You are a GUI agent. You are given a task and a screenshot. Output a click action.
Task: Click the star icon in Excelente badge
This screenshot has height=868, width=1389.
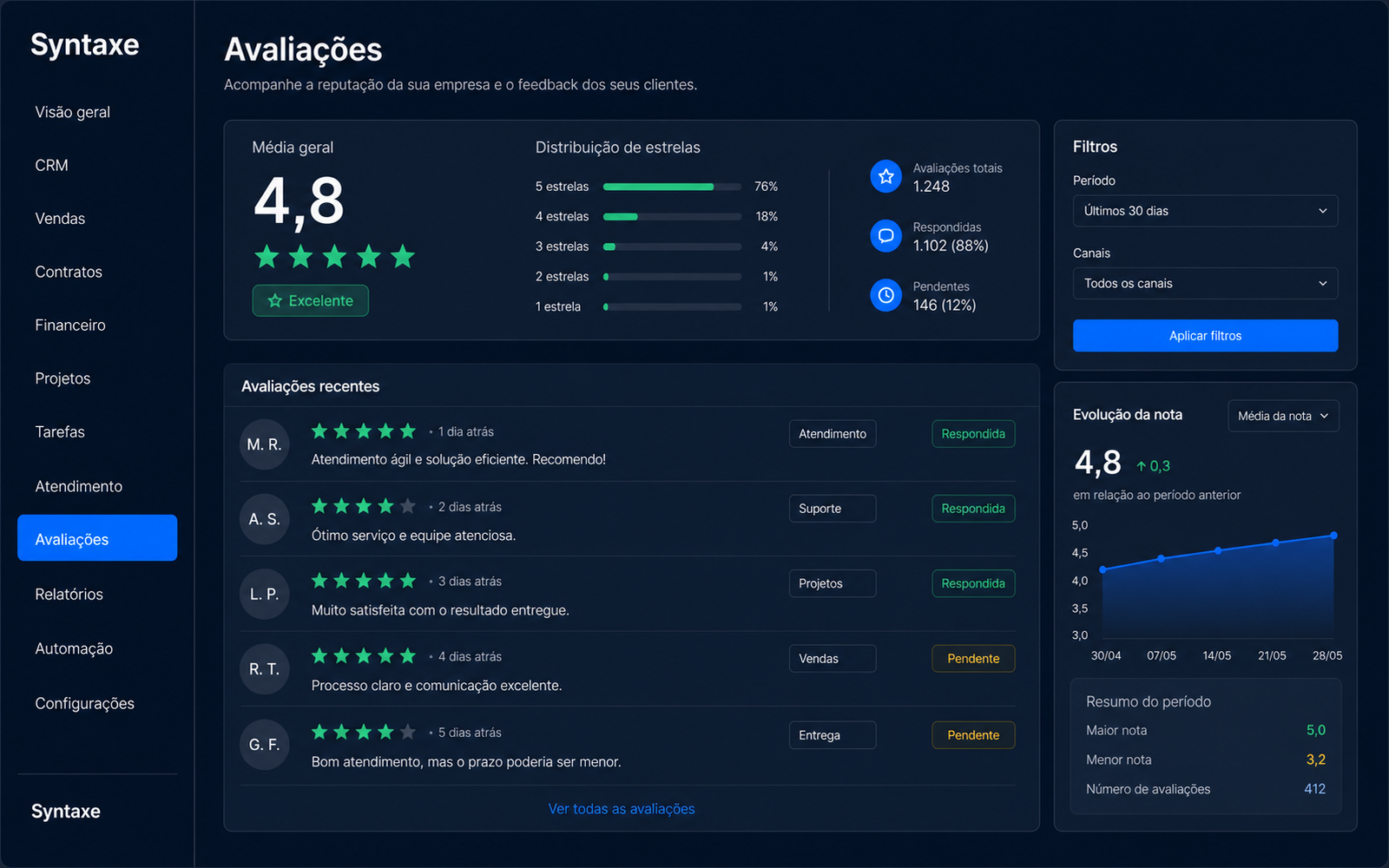(x=275, y=300)
